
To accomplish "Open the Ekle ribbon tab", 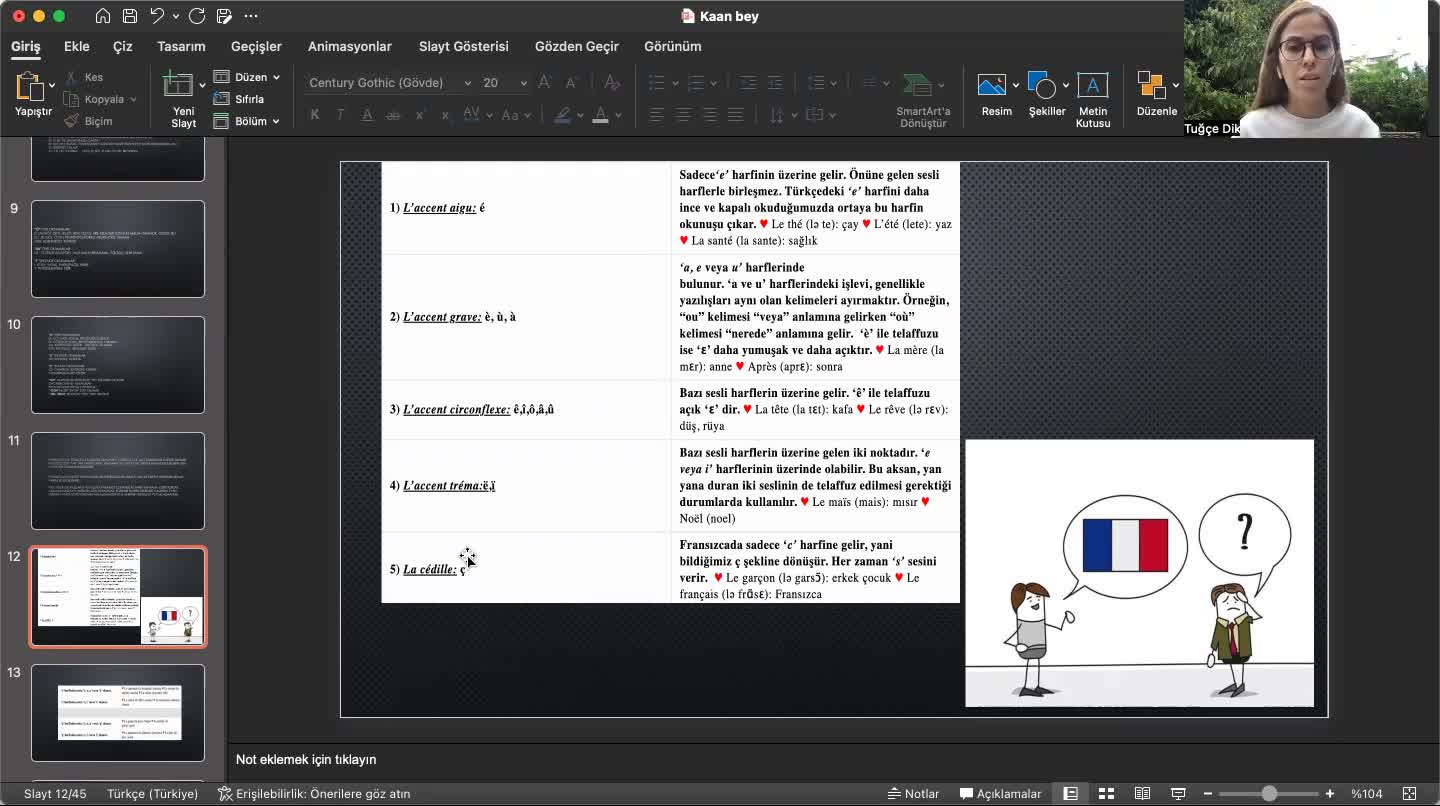I will [77, 46].
